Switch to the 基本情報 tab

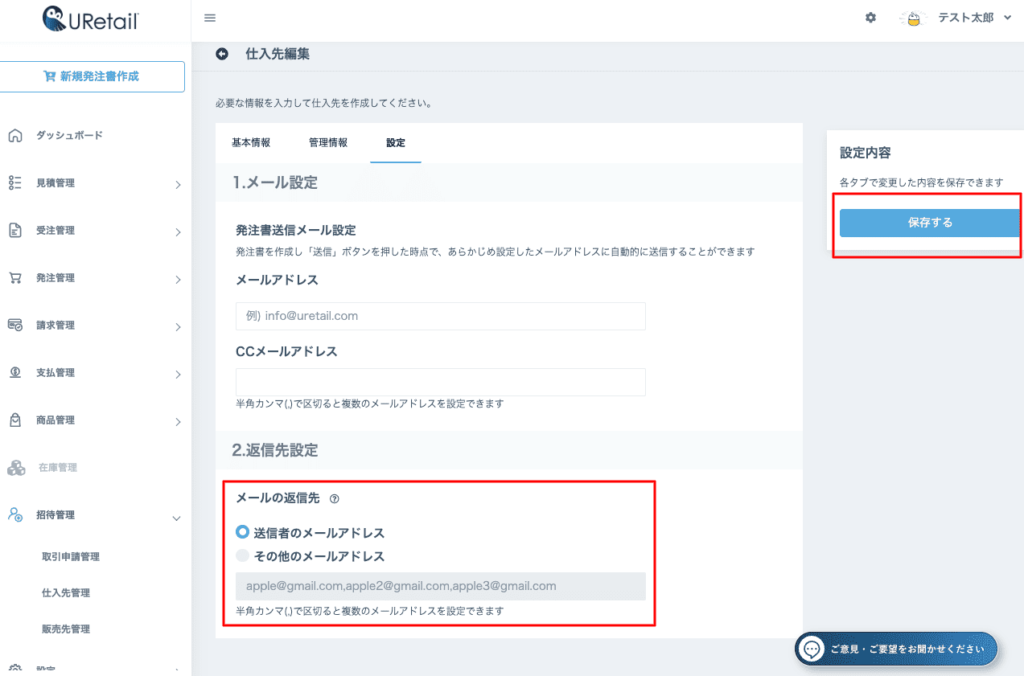pos(251,143)
